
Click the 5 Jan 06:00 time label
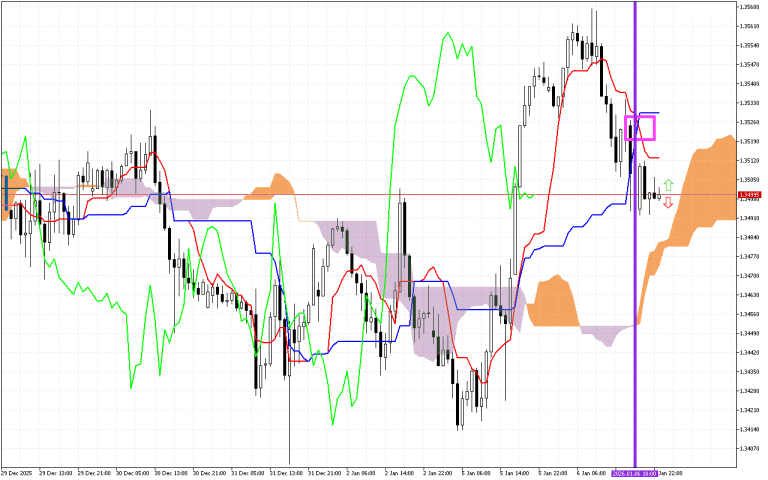tap(477, 473)
